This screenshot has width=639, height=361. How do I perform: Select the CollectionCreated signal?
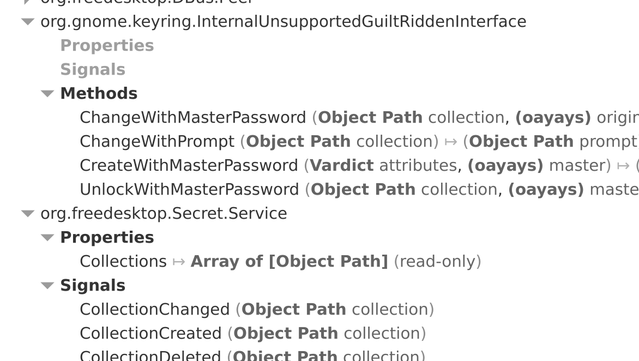[x=253, y=333]
